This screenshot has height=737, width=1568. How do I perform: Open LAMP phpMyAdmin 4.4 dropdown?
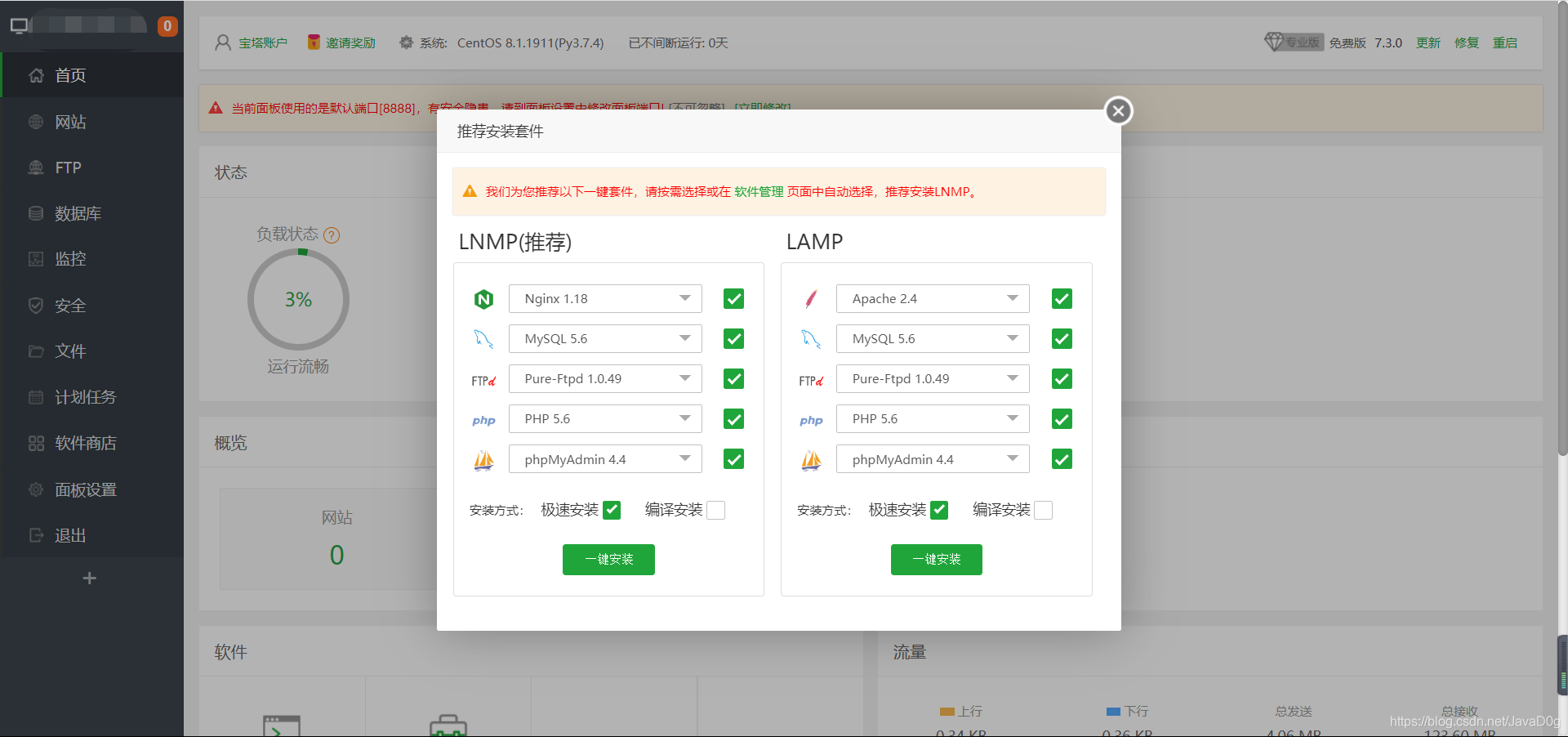click(x=933, y=459)
